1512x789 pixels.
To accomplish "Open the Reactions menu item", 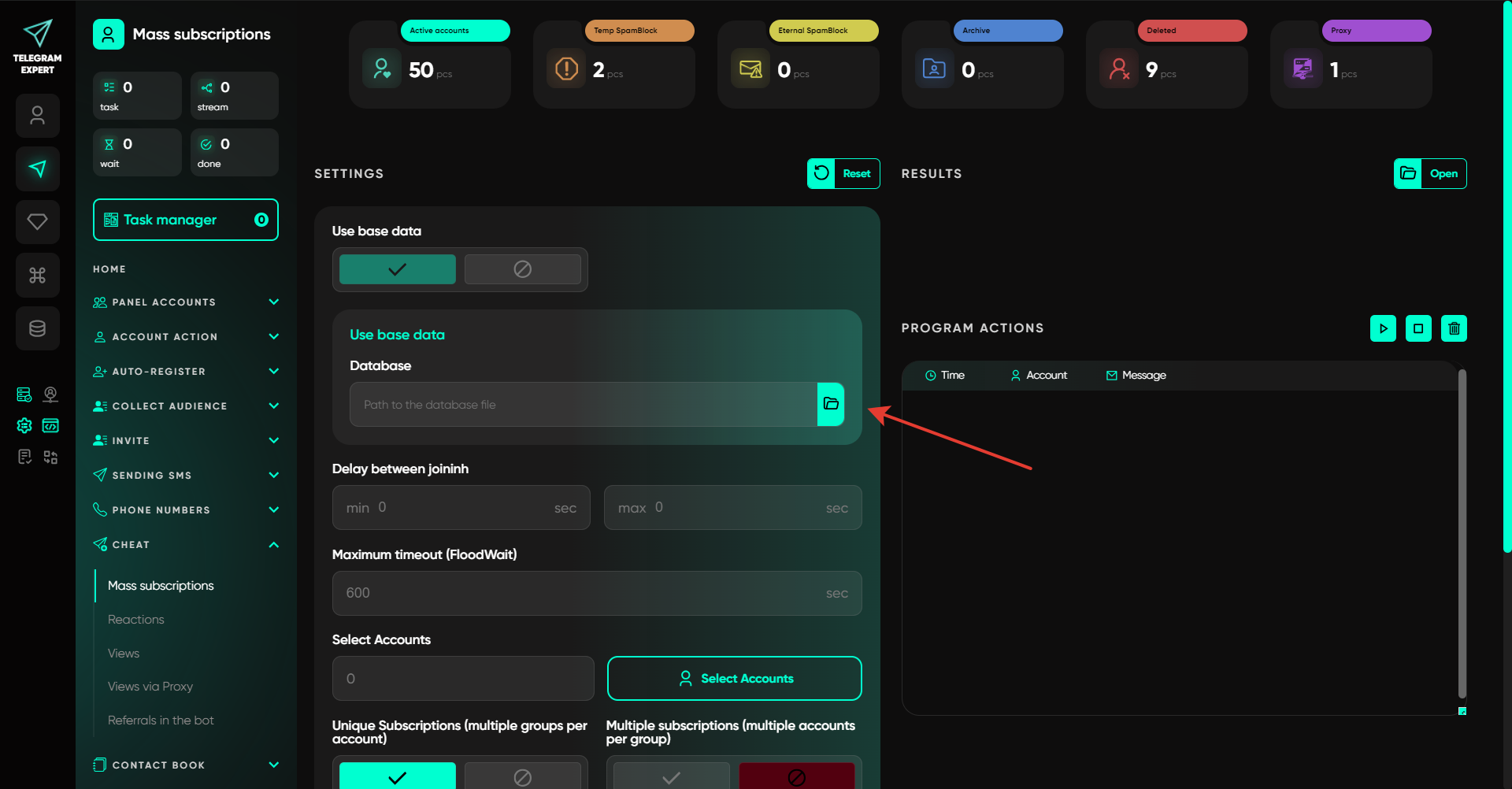I will coord(136,620).
